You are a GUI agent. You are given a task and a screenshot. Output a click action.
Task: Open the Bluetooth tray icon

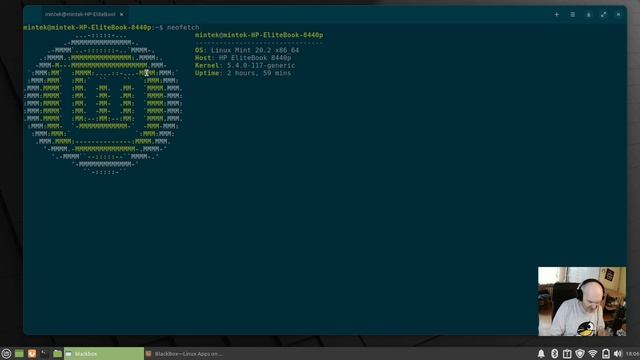tap(554, 353)
